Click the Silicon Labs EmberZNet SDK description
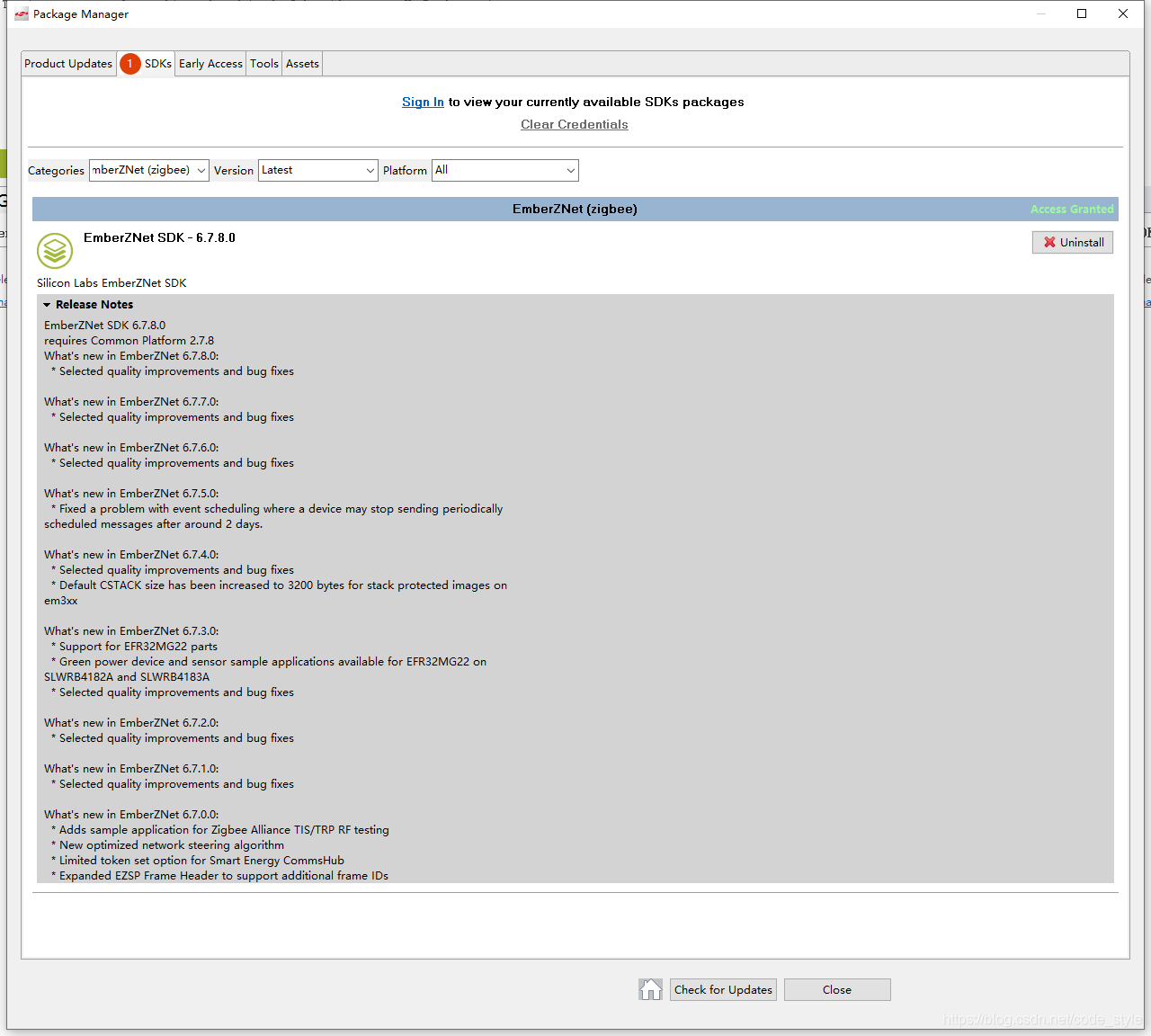Screen dimensions: 1151x1036 click(112, 282)
